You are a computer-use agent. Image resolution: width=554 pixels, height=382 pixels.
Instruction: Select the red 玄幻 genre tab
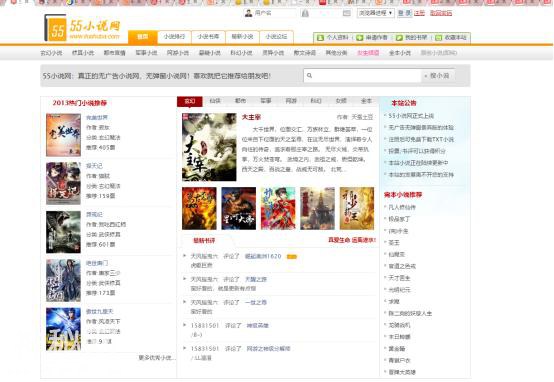click(190, 101)
